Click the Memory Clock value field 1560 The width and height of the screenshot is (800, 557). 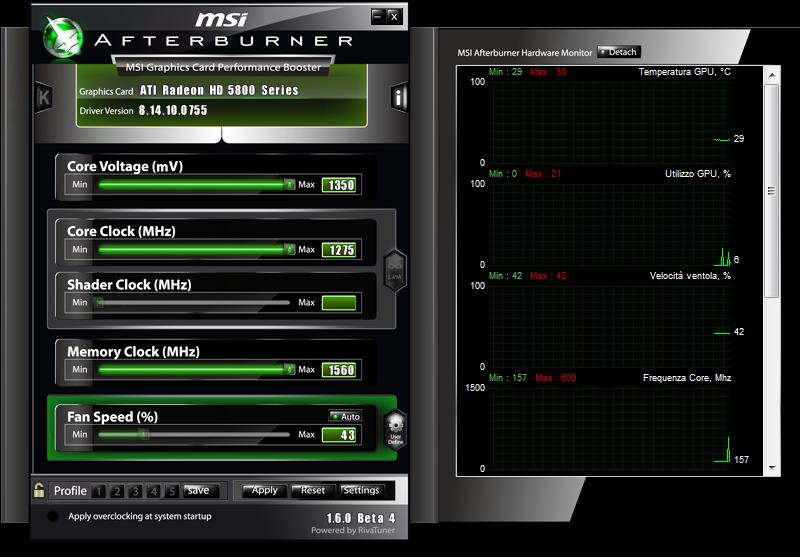pyautogui.click(x=339, y=370)
